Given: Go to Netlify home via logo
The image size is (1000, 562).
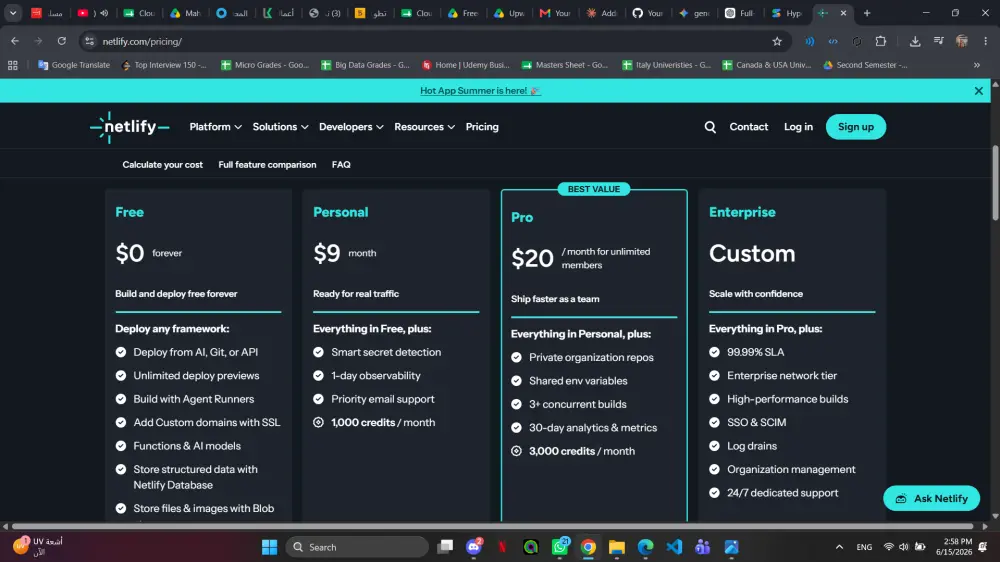Looking at the screenshot, I should point(129,127).
